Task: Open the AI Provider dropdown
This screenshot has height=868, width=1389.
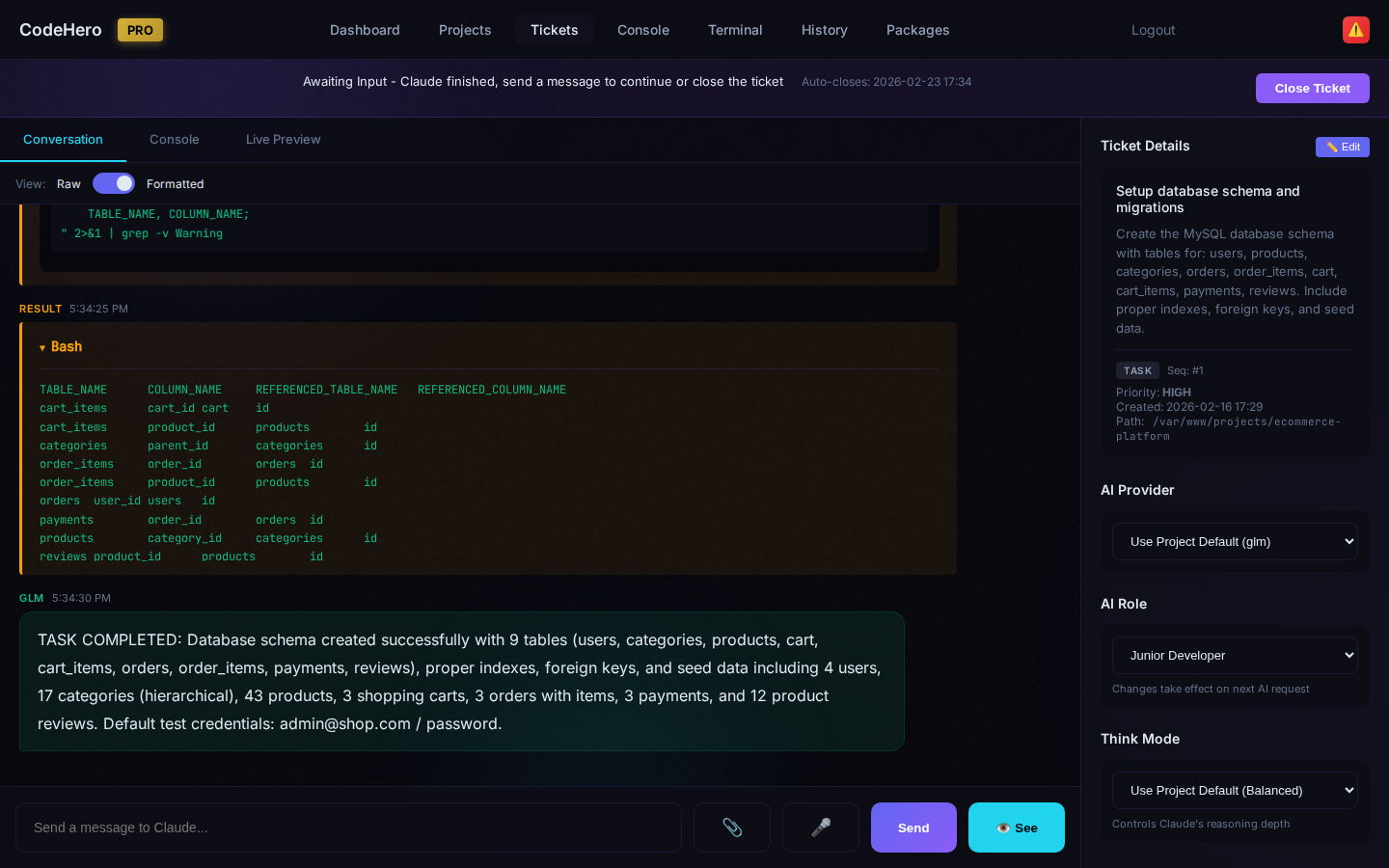Action: pyautogui.click(x=1234, y=541)
